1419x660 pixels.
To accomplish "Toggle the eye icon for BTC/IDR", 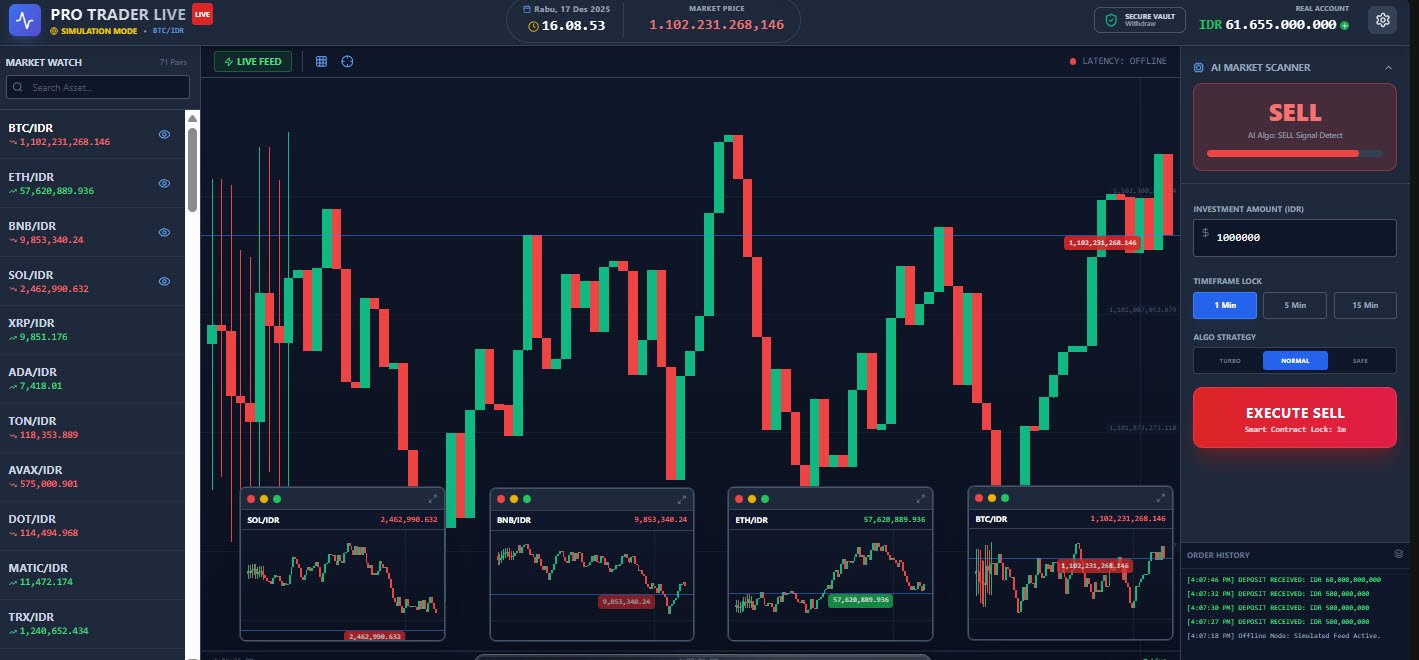I will point(164,134).
